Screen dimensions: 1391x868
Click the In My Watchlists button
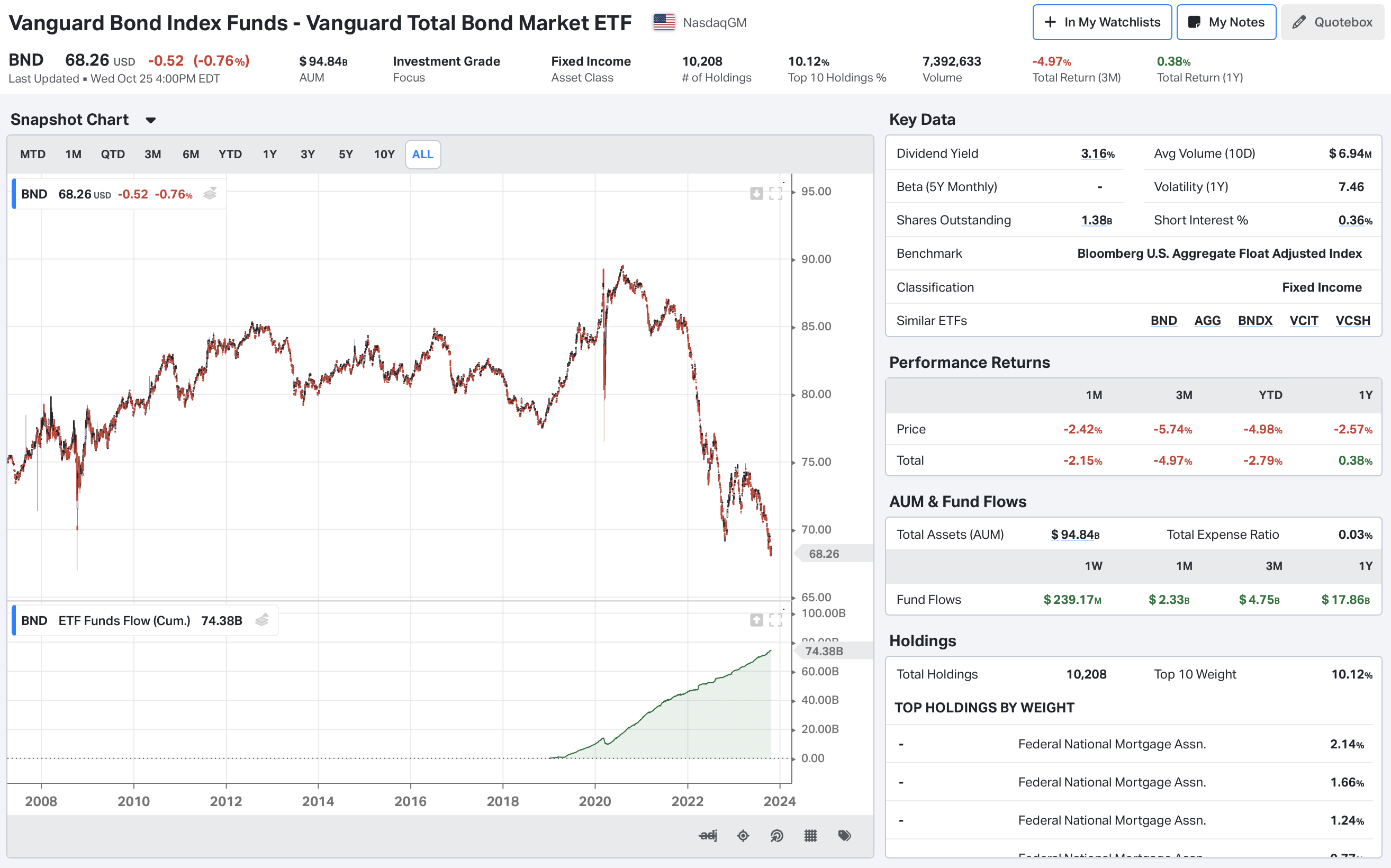1101,22
